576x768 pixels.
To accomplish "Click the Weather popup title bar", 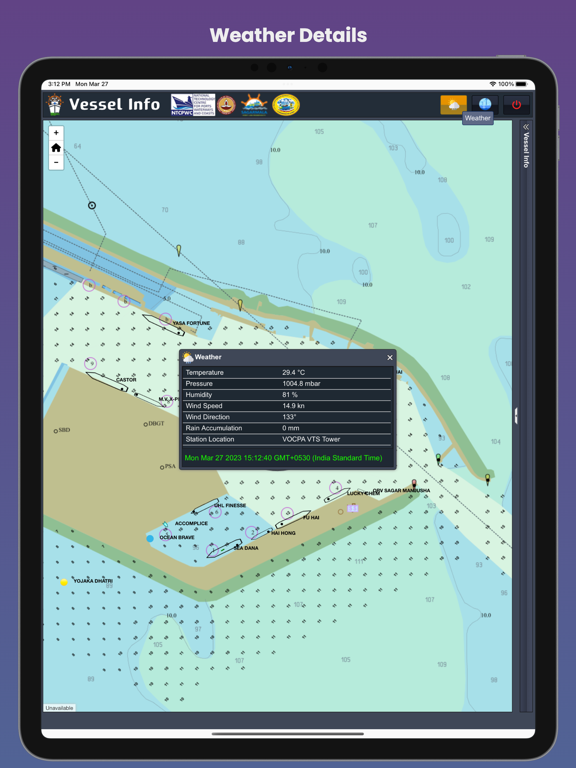I will pyautogui.click(x=288, y=358).
